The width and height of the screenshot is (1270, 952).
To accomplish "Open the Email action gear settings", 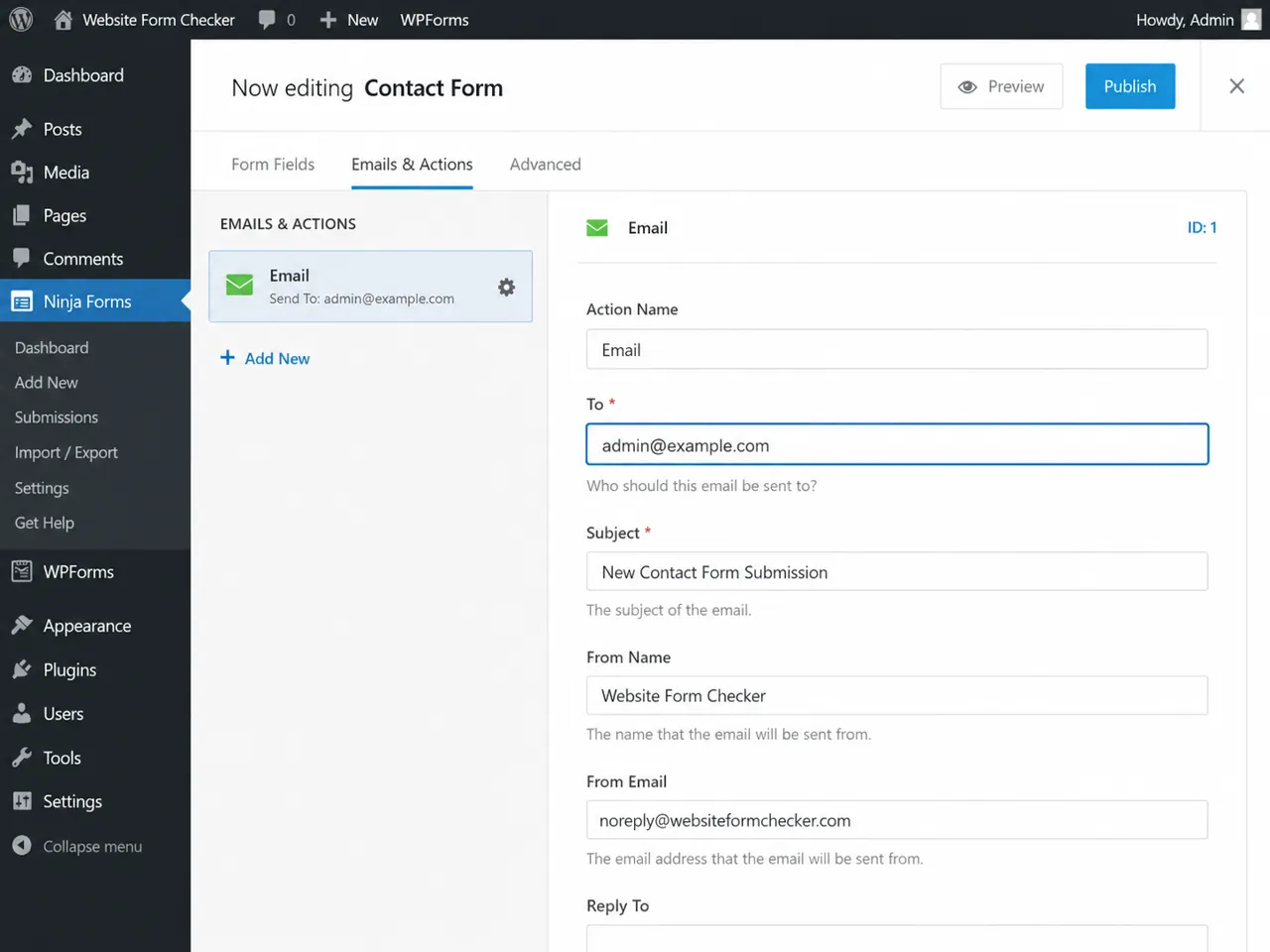I will pos(506,287).
